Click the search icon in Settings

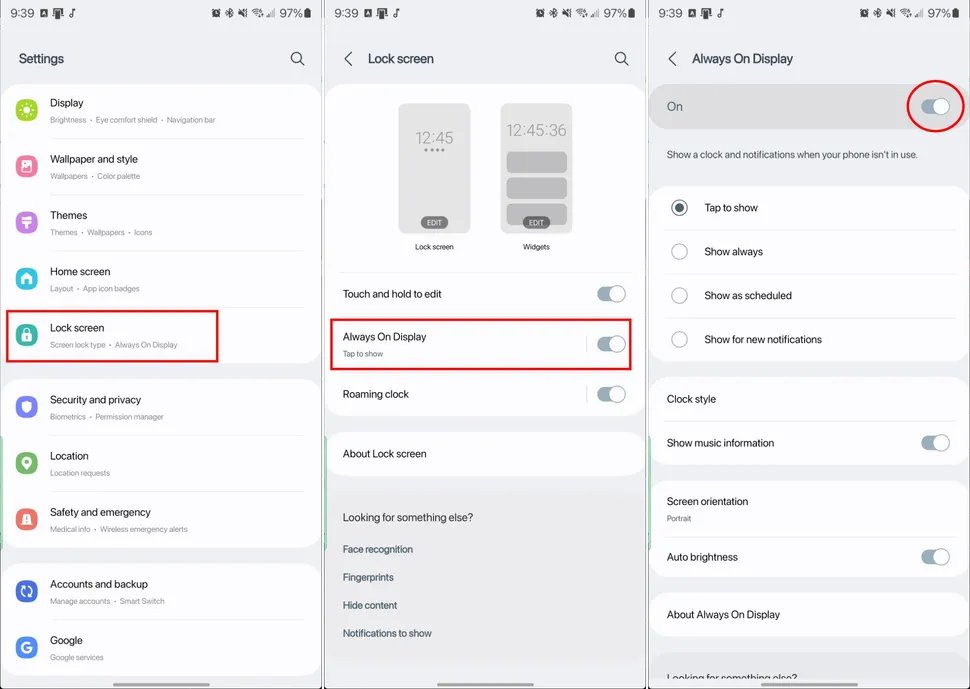(297, 59)
